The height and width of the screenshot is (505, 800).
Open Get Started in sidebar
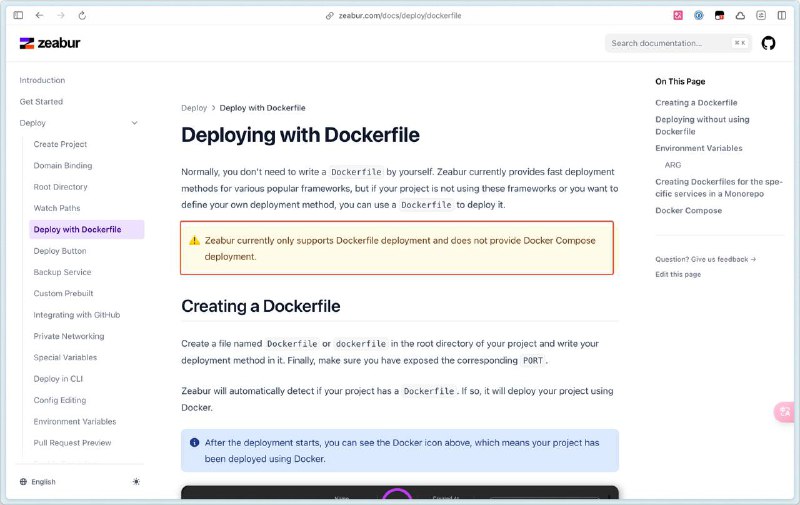(x=41, y=102)
